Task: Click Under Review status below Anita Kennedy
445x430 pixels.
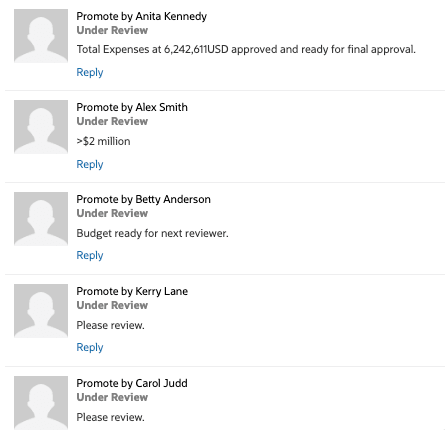Action: pos(112,30)
